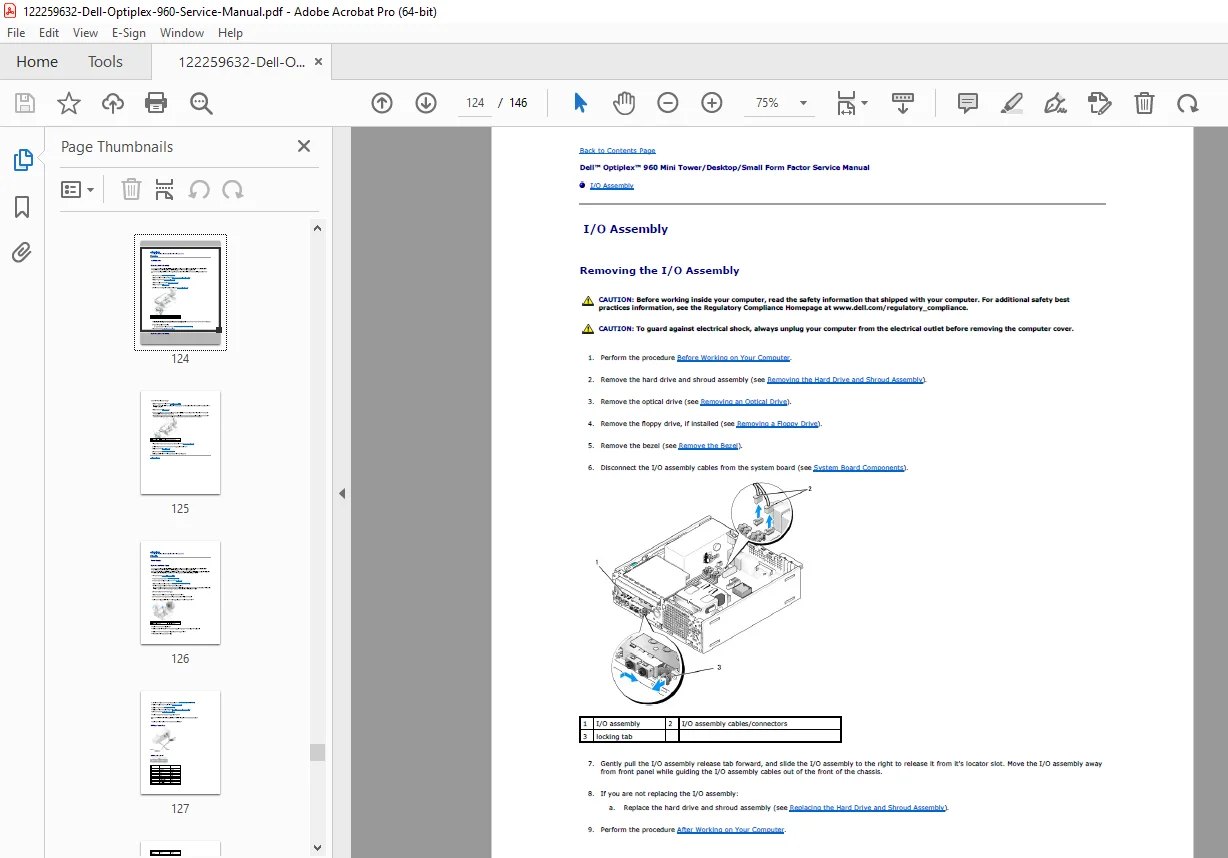Viewport: 1228px width, 858px height.
Task: Follow the Back to Contents Page link
Action: pos(617,151)
